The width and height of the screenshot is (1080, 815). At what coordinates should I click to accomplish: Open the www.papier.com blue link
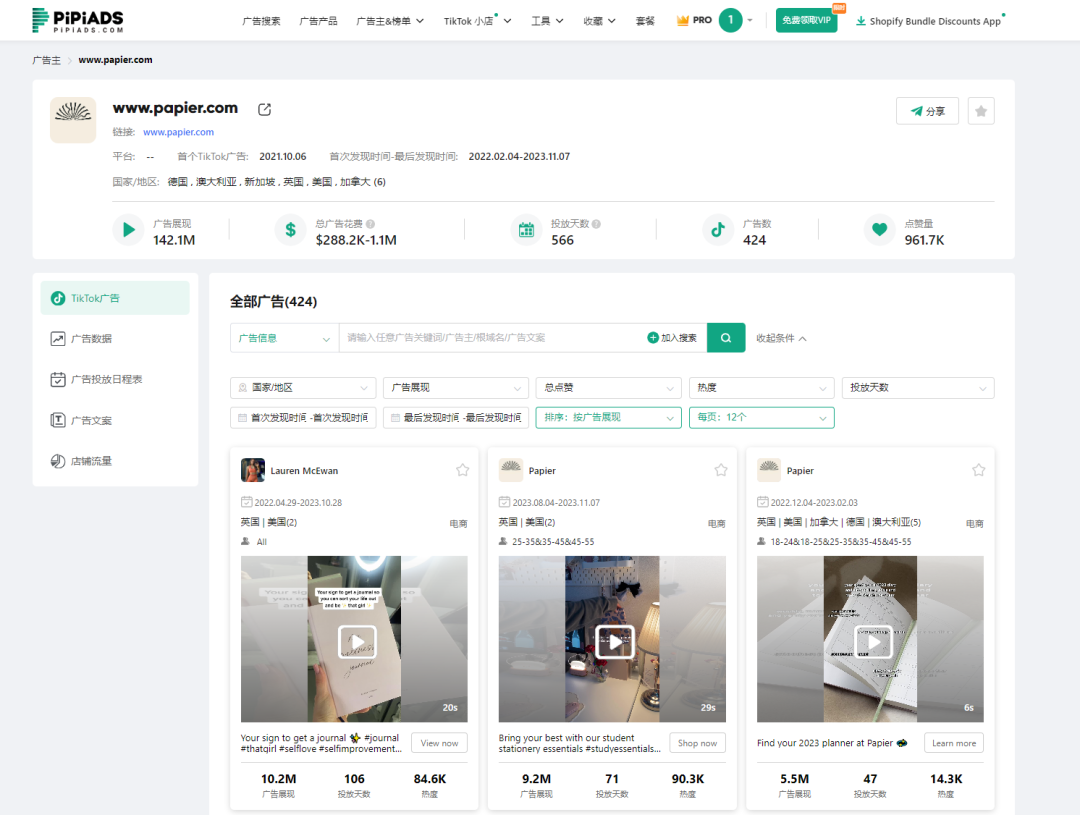(178, 132)
